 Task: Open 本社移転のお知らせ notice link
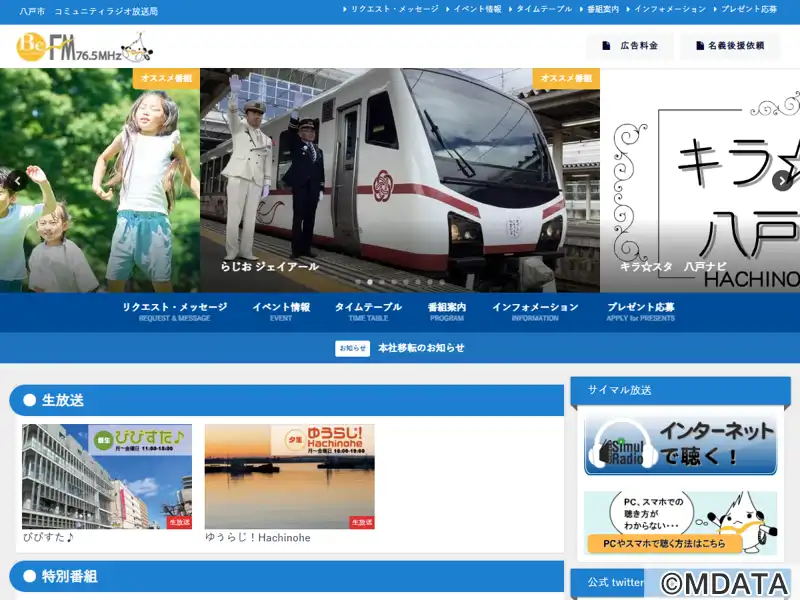pos(421,348)
